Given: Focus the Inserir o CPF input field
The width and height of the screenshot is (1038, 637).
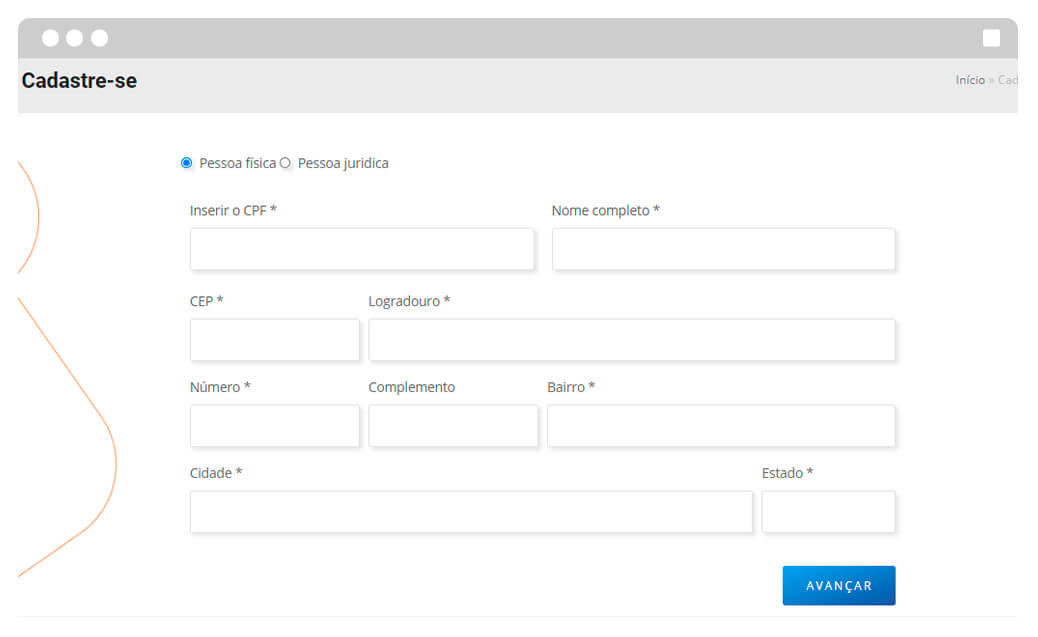Looking at the screenshot, I should (x=362, y=249).
